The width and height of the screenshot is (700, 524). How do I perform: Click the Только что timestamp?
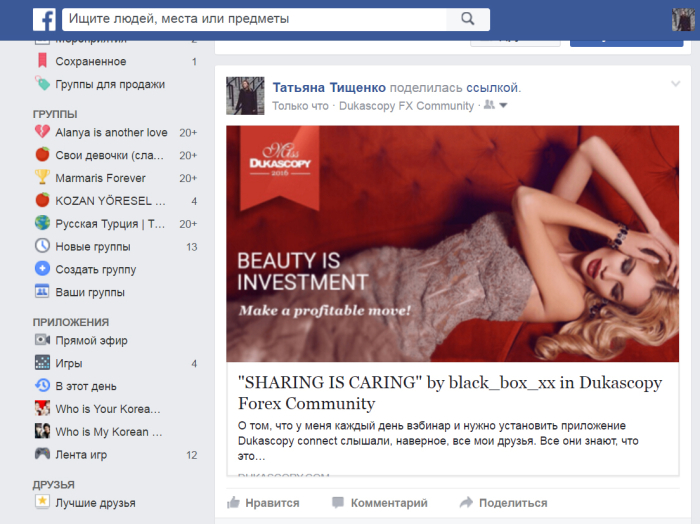click(300, 106)
